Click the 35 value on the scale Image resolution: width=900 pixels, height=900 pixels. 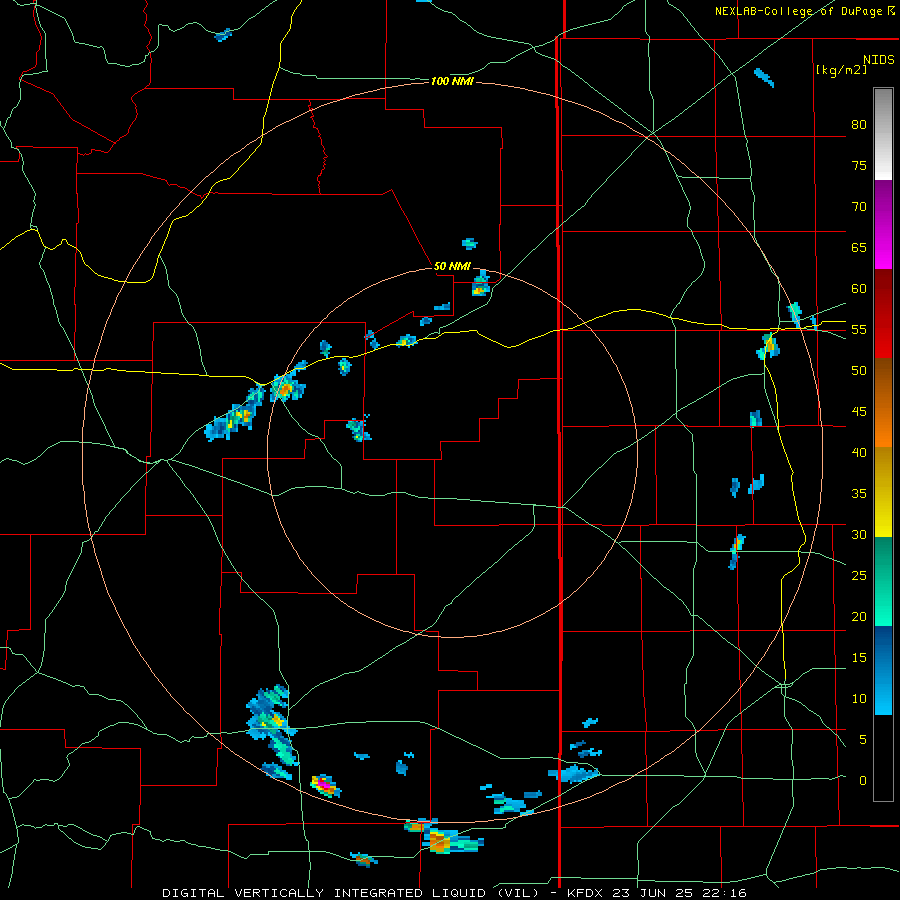[859, 494]
